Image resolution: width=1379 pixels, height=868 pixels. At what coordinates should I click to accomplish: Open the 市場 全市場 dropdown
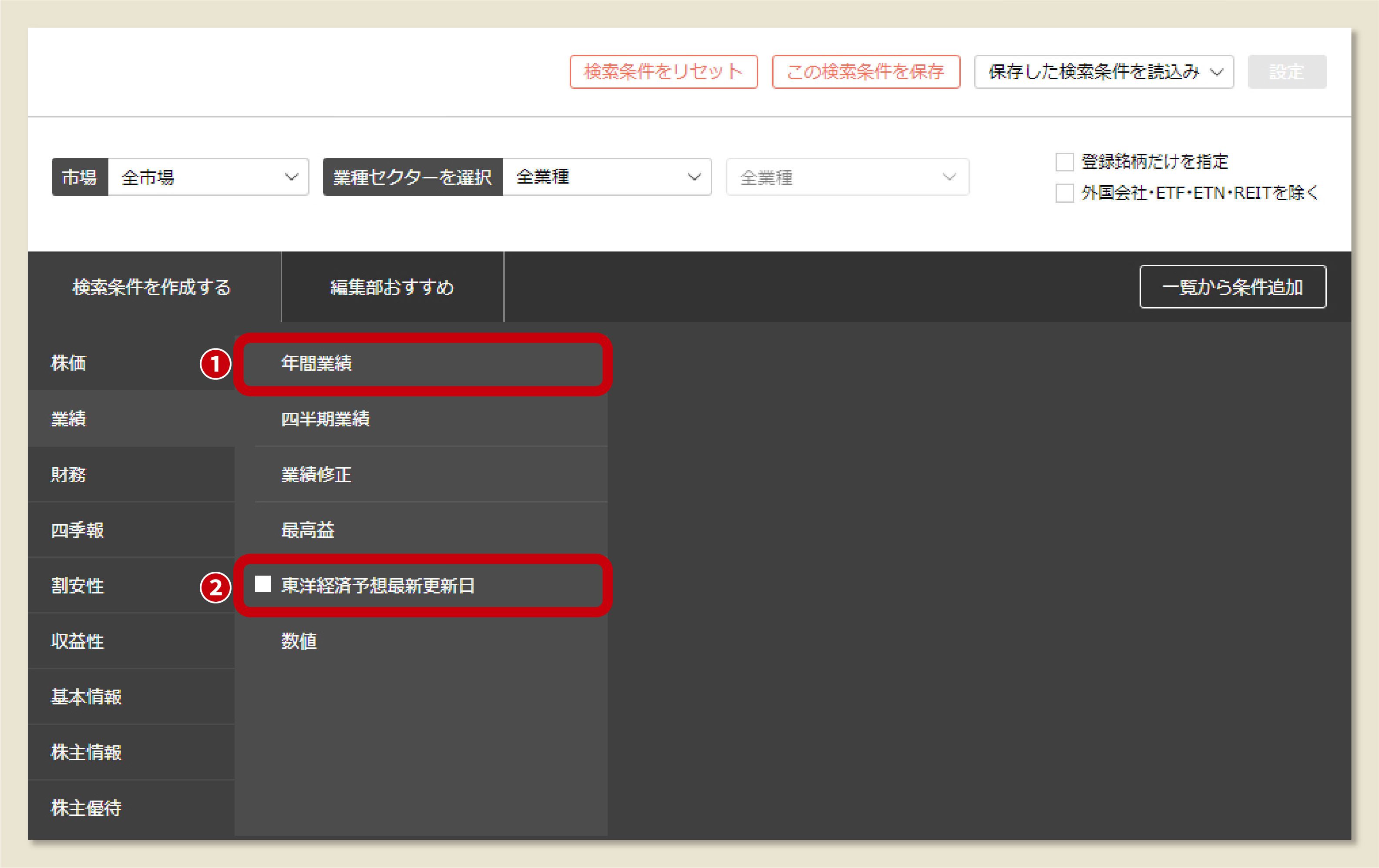[209, 177]
